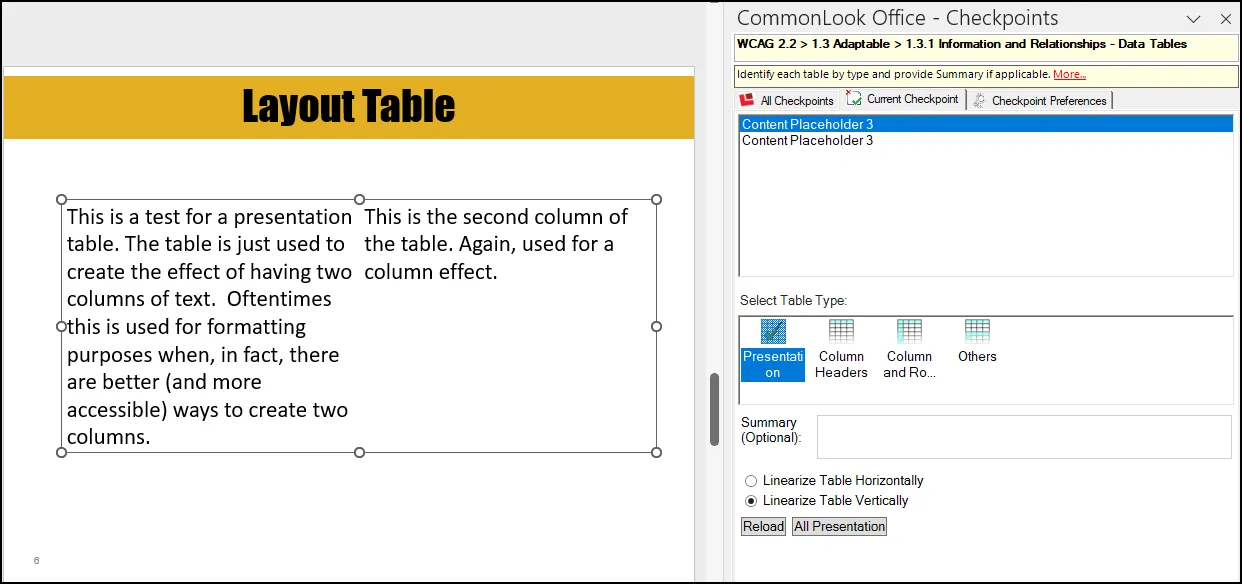Switch to the Current Checkpoint tab

(903, 99)
